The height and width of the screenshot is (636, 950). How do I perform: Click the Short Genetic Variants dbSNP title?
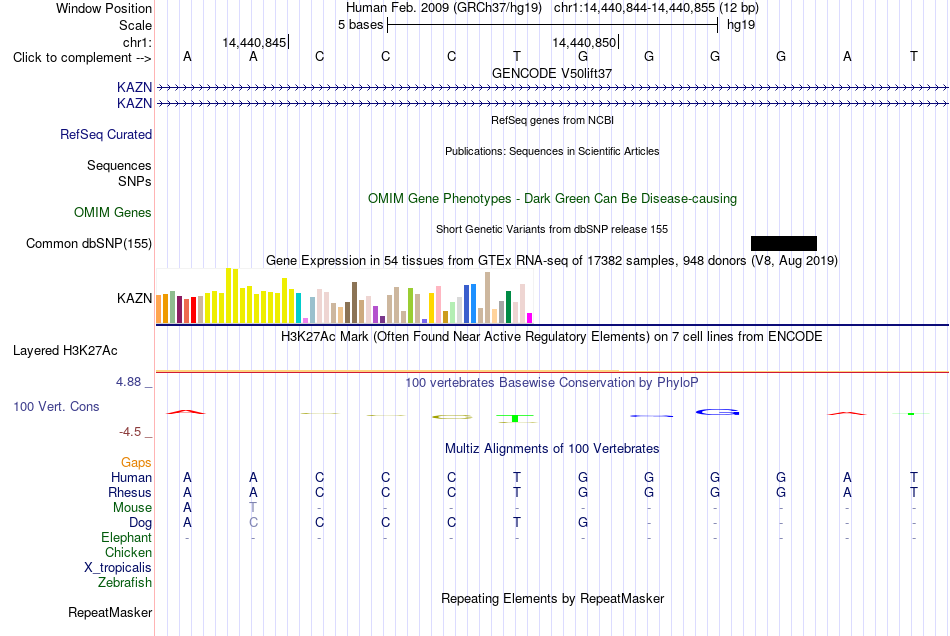[552, 230]
